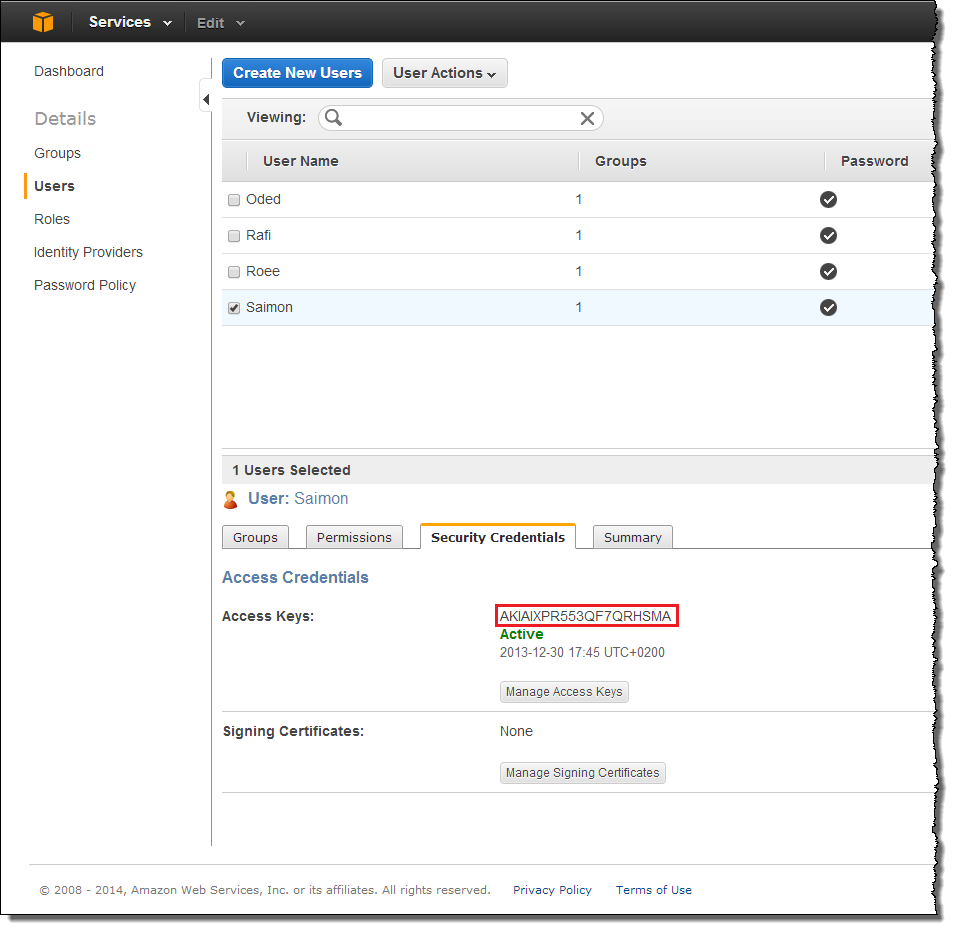Clear the Viewing filter with X icon
The height and width of the screenshot is (930, 954).
[x=587, y=118]
